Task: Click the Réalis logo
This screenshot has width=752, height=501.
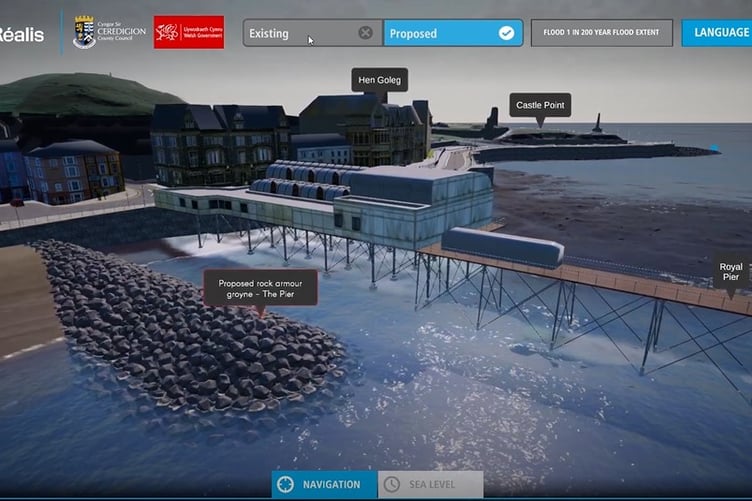Action: [21, 34]
